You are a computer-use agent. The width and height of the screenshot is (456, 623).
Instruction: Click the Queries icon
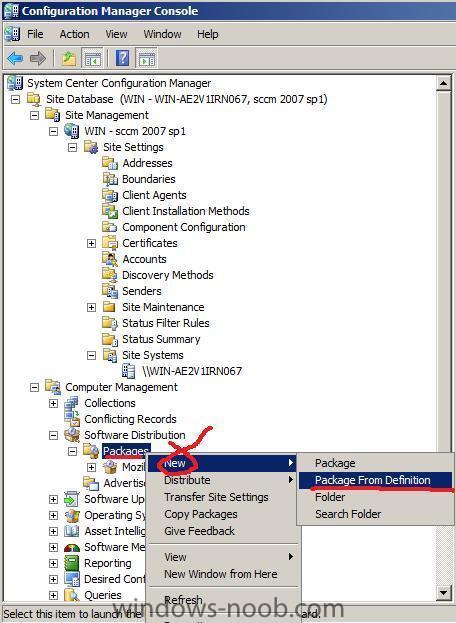click(72, 595)
